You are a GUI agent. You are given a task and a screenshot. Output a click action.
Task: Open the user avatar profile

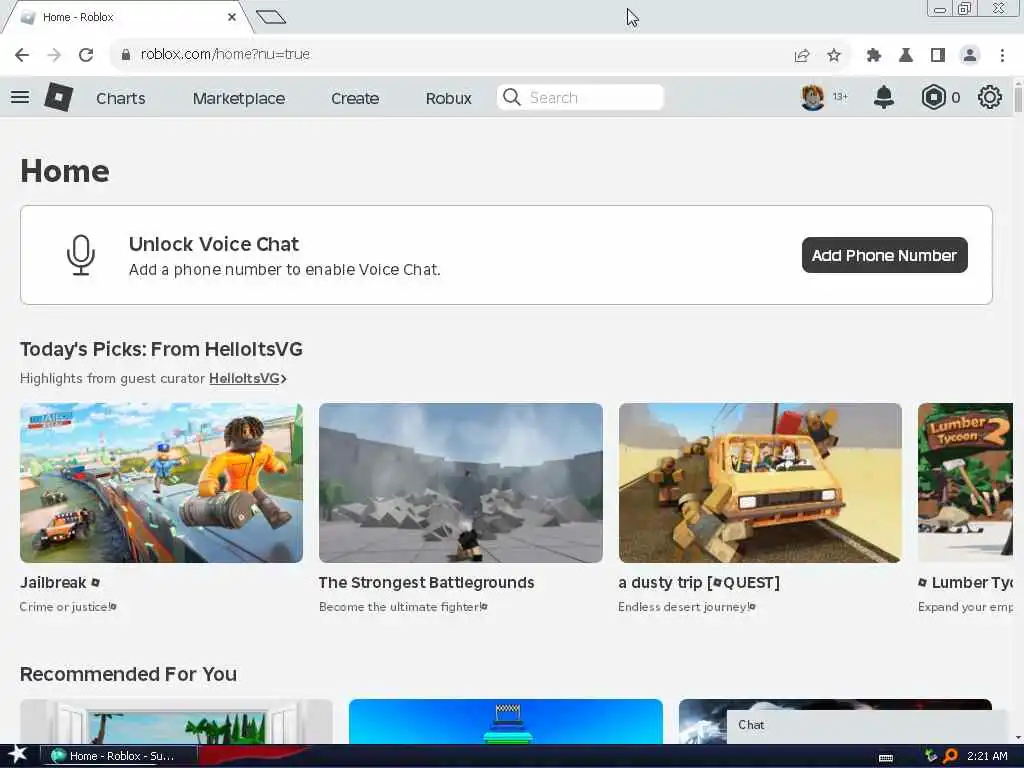click(812, 97)
